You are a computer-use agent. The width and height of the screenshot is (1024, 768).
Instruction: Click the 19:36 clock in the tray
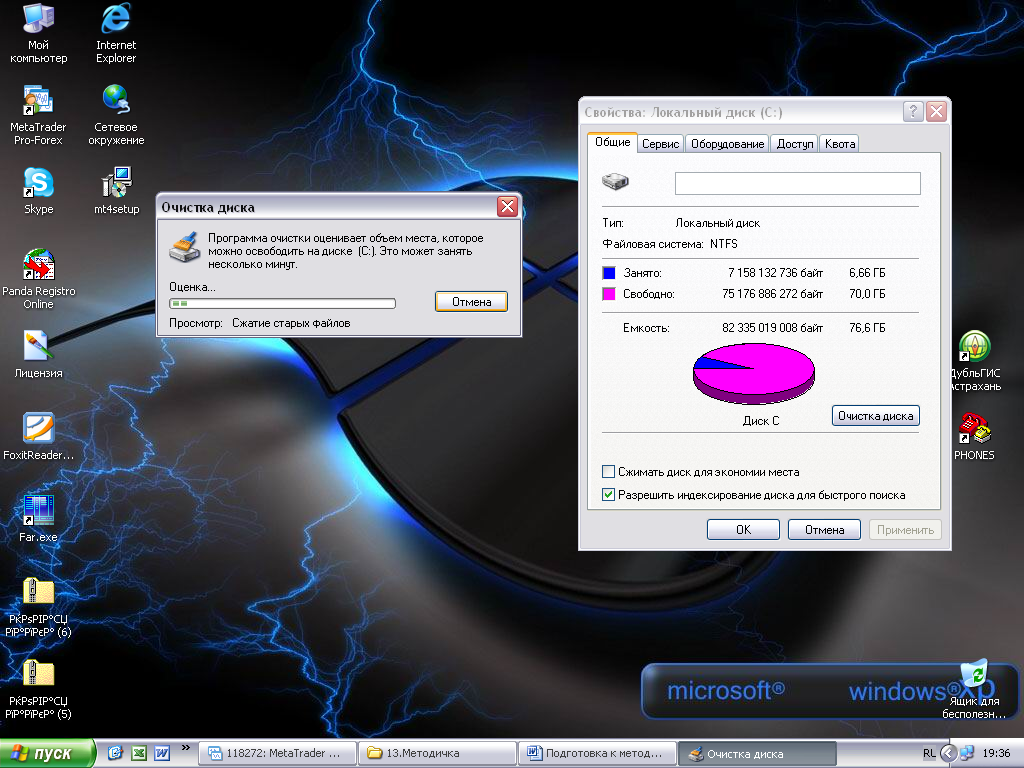(996, 753)
